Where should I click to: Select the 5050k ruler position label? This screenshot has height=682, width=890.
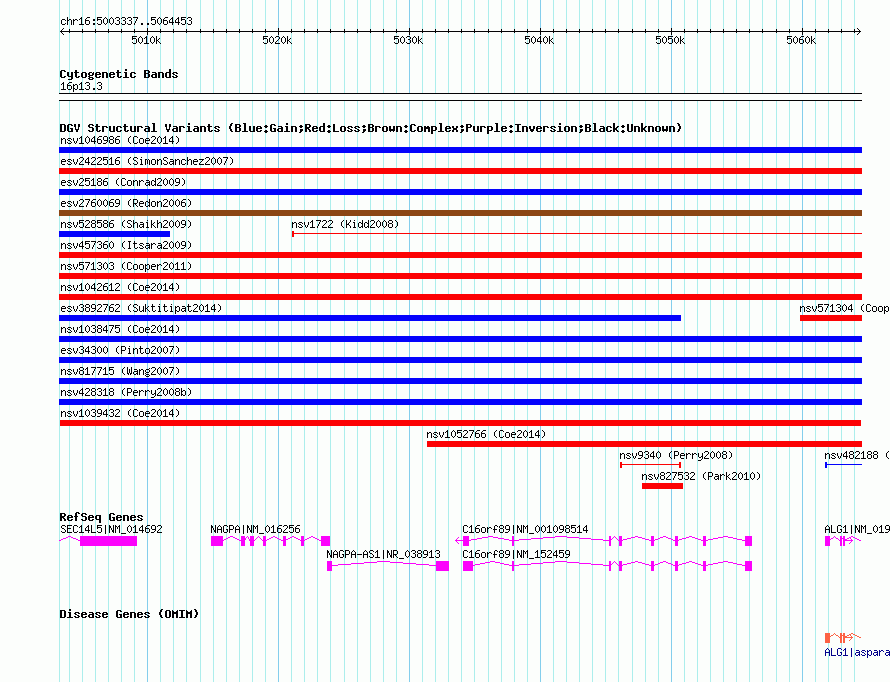click(x=670, y=40)
